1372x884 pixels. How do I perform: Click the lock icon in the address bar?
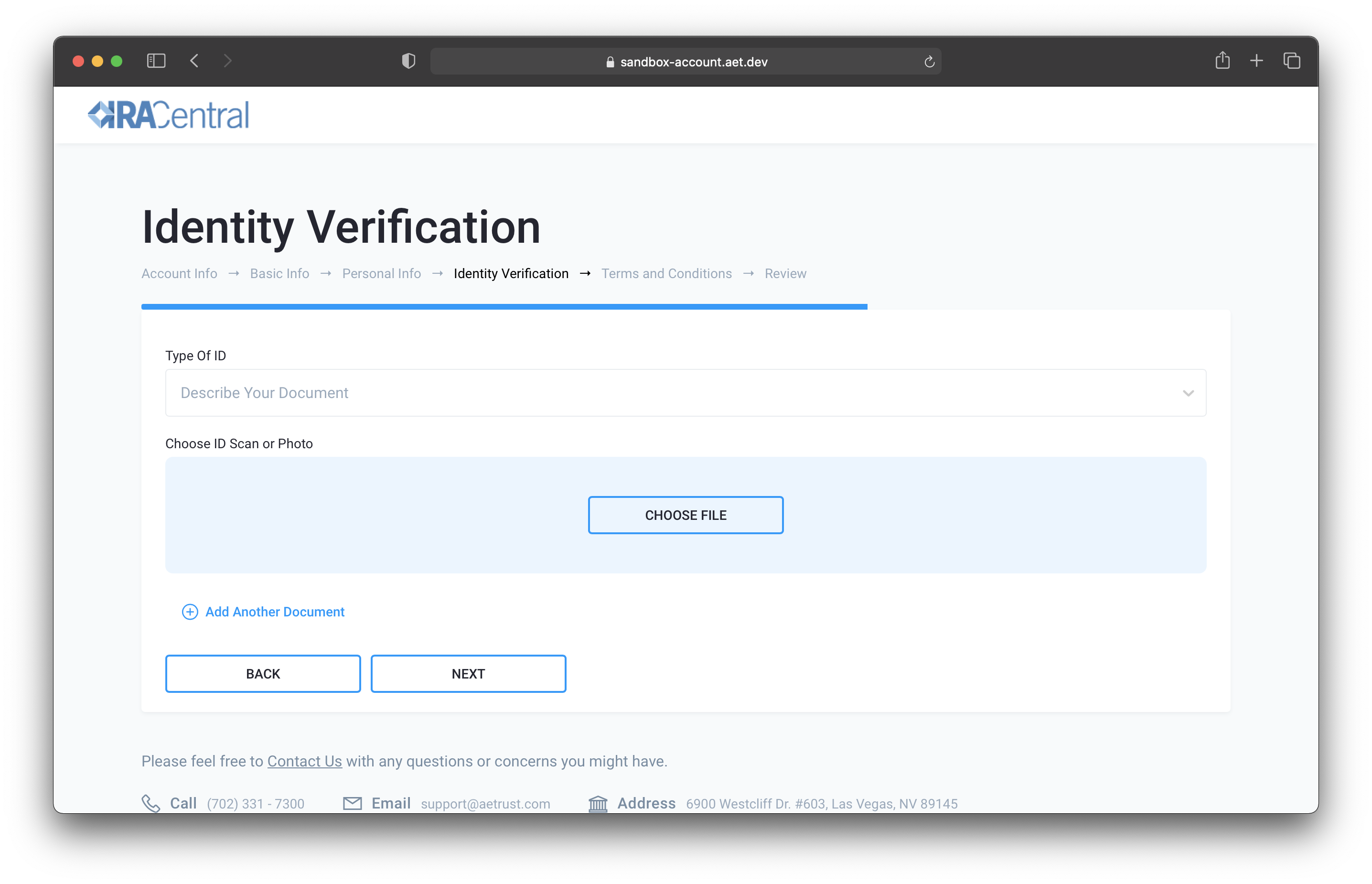pyautogui.click(x=610, y=62)
